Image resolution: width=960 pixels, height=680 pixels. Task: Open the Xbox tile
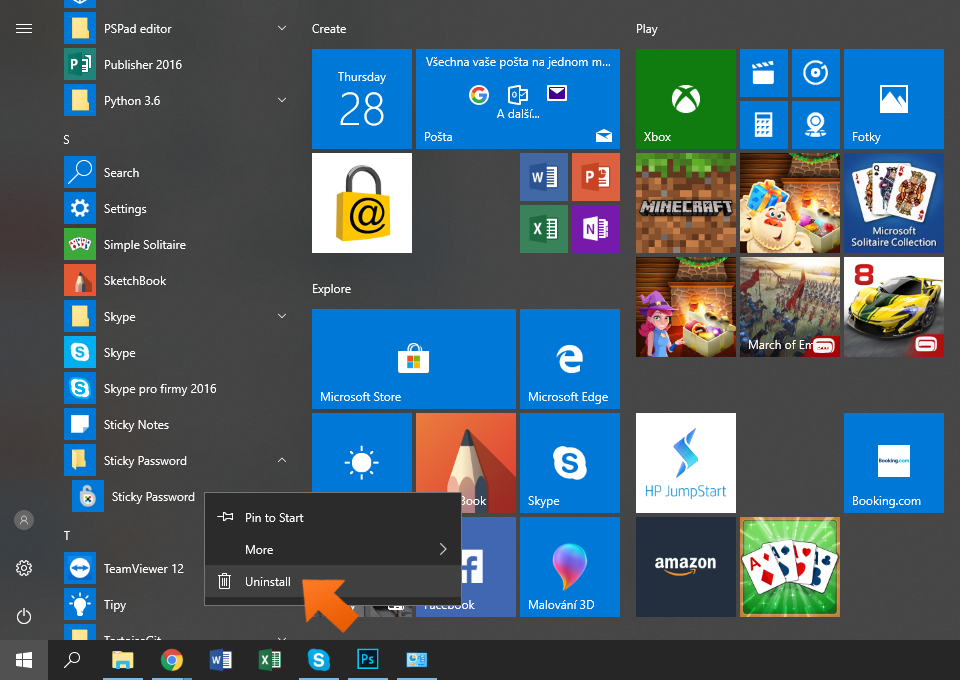686,99
